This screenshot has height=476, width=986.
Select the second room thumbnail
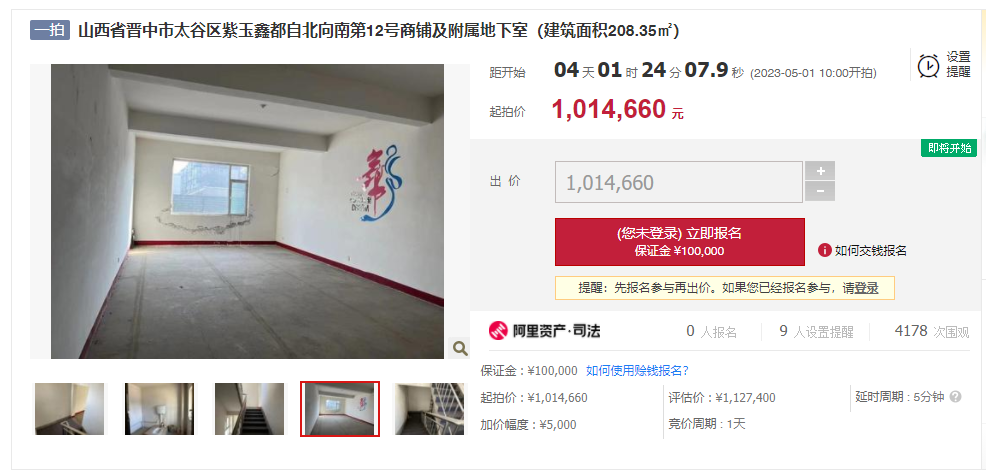[159, 409]
